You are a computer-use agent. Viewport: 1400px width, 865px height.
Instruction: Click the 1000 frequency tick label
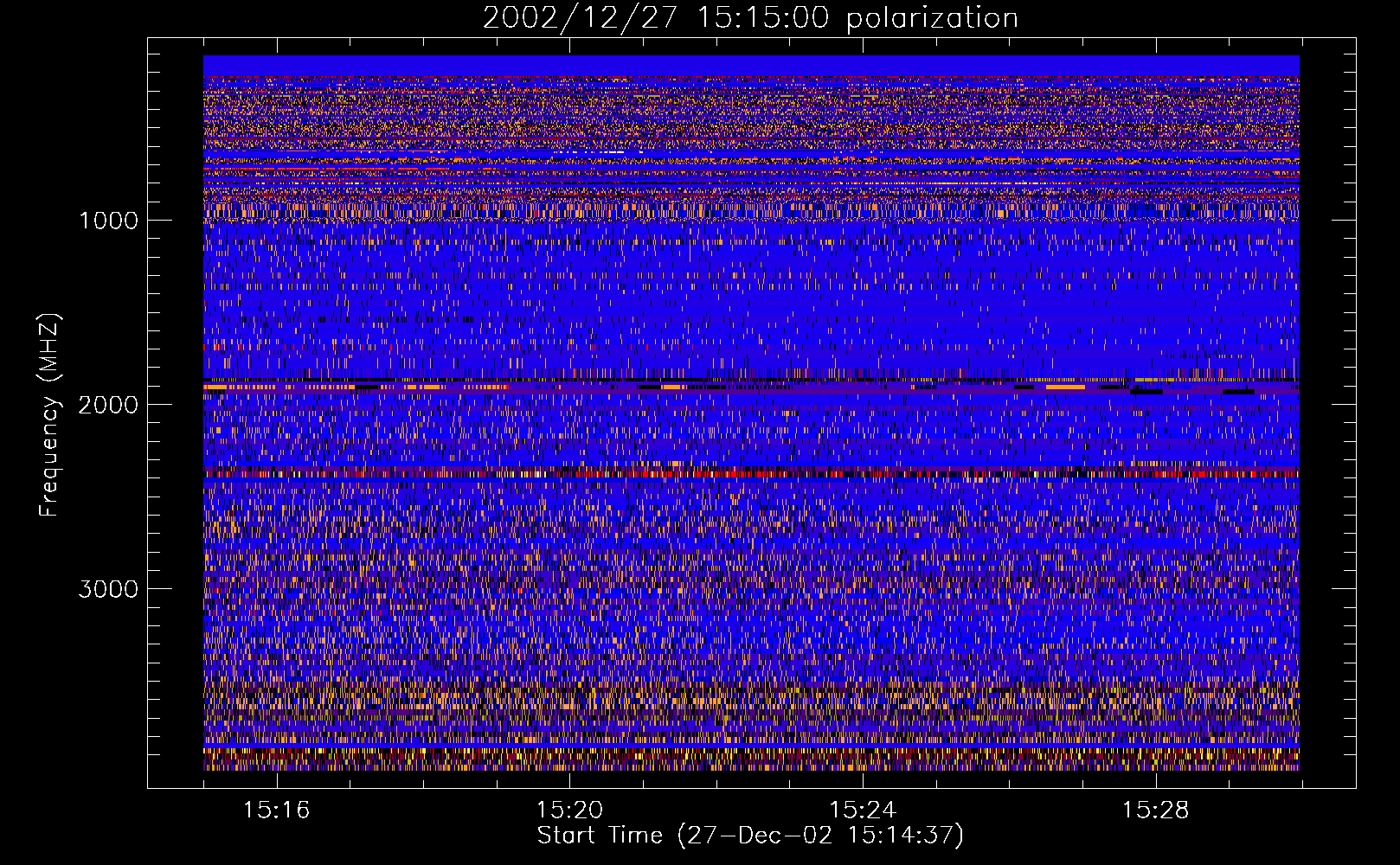coord(108,221)
